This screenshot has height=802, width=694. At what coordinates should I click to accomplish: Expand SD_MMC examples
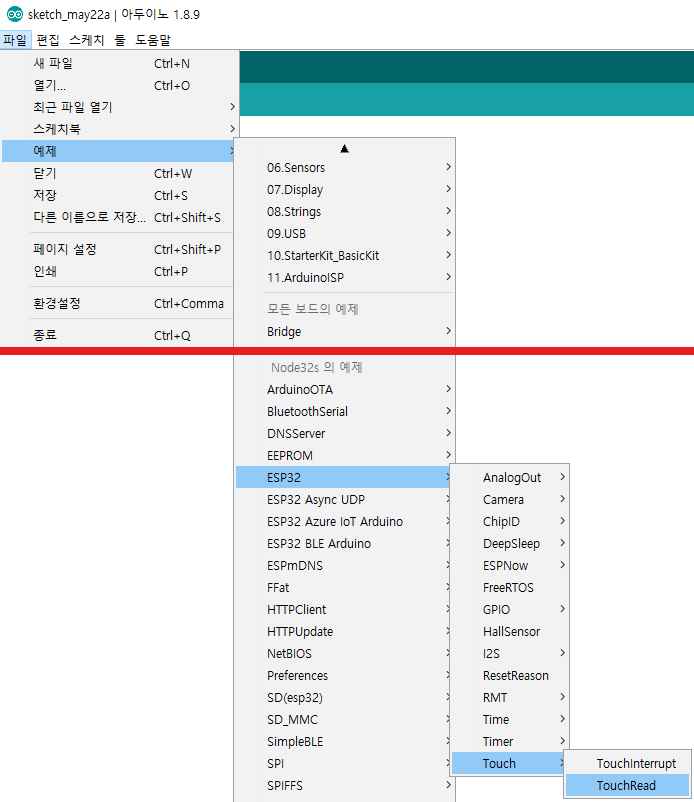343,720
